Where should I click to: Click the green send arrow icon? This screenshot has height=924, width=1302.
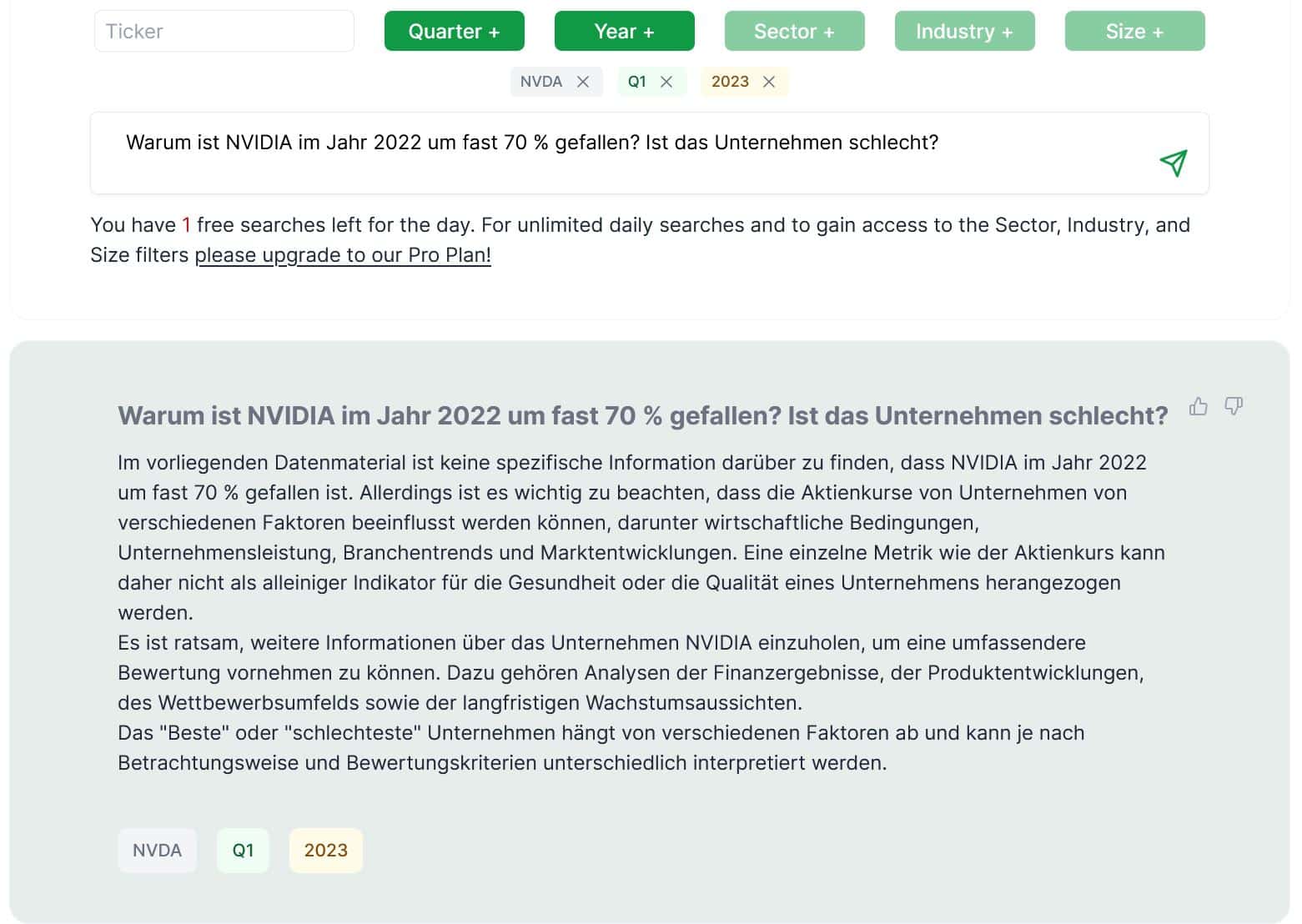[1173, 163]
